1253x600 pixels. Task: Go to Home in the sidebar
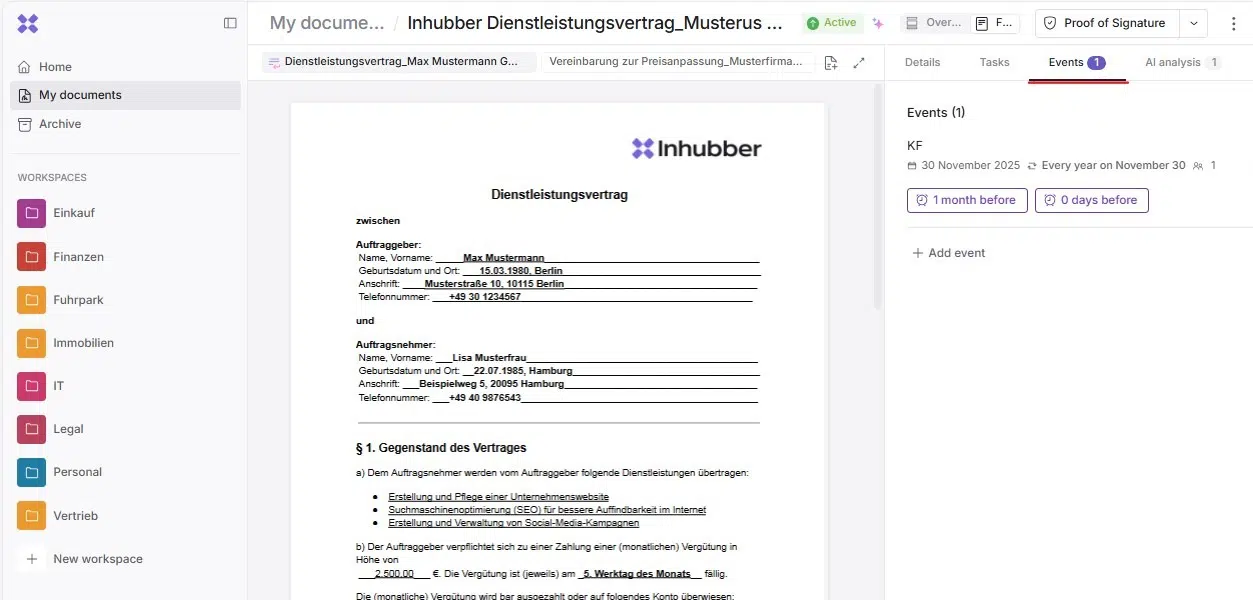point(55,67)
